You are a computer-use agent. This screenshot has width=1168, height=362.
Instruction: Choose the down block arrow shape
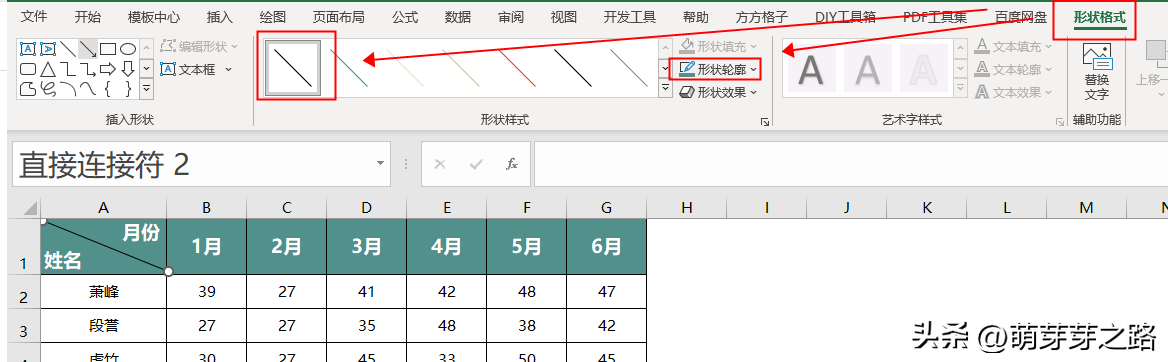(x=128, y=69)
